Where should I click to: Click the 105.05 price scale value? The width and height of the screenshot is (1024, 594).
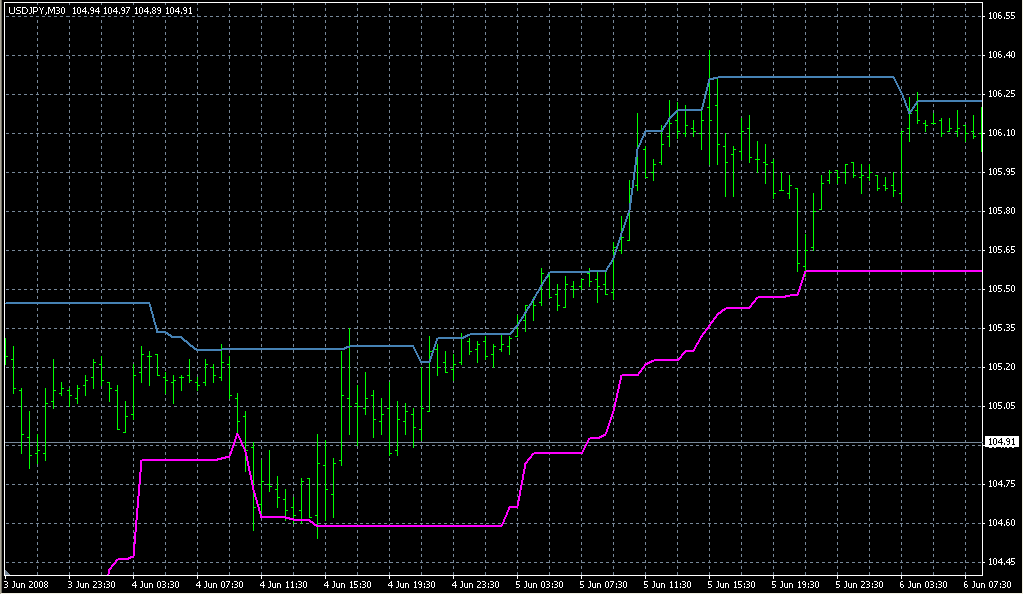click(1001, 406)
